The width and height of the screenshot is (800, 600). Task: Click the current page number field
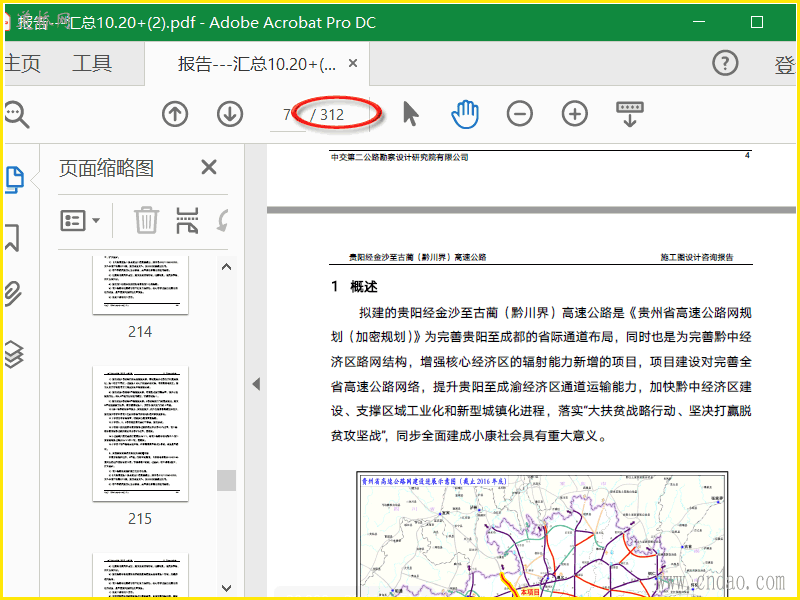point(287,114)
